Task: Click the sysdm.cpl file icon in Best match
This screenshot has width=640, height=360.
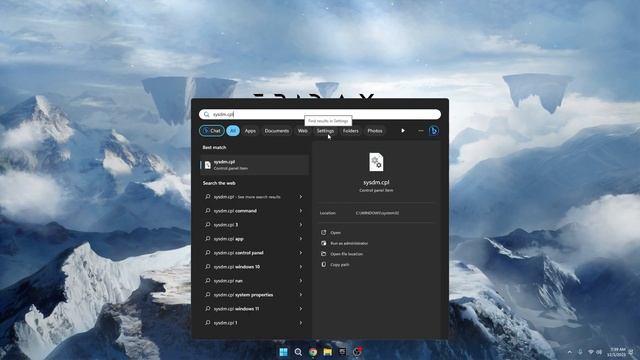Action: (208, 165)
